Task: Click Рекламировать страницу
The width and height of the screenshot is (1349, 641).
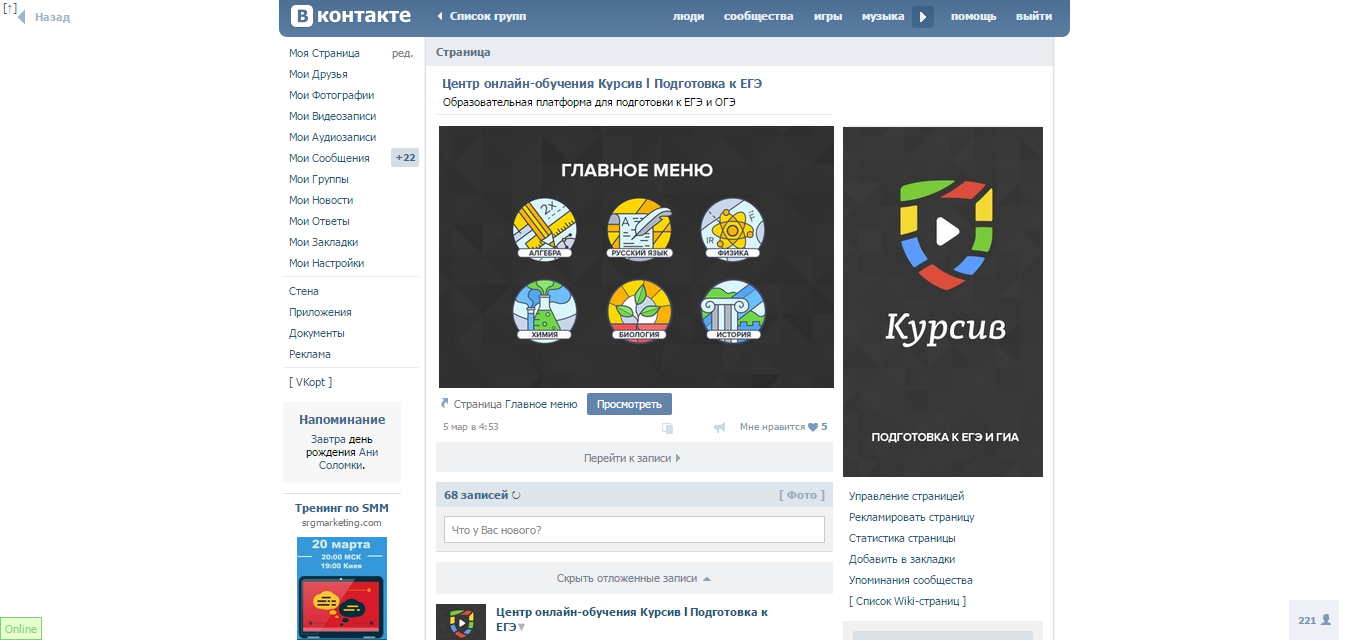Action: coord(912,517)
